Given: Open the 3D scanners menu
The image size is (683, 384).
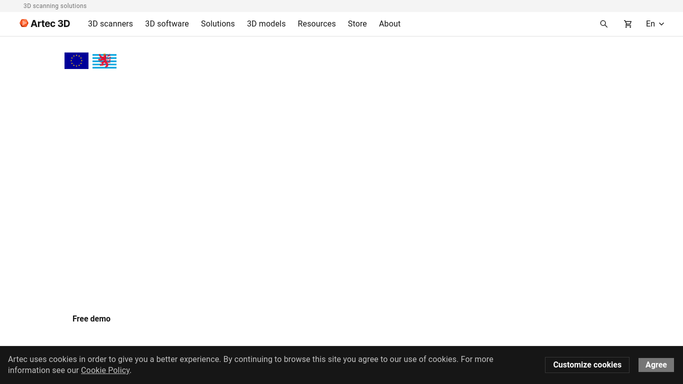Looking at the screenshot, I should click(x=110, y=24).
